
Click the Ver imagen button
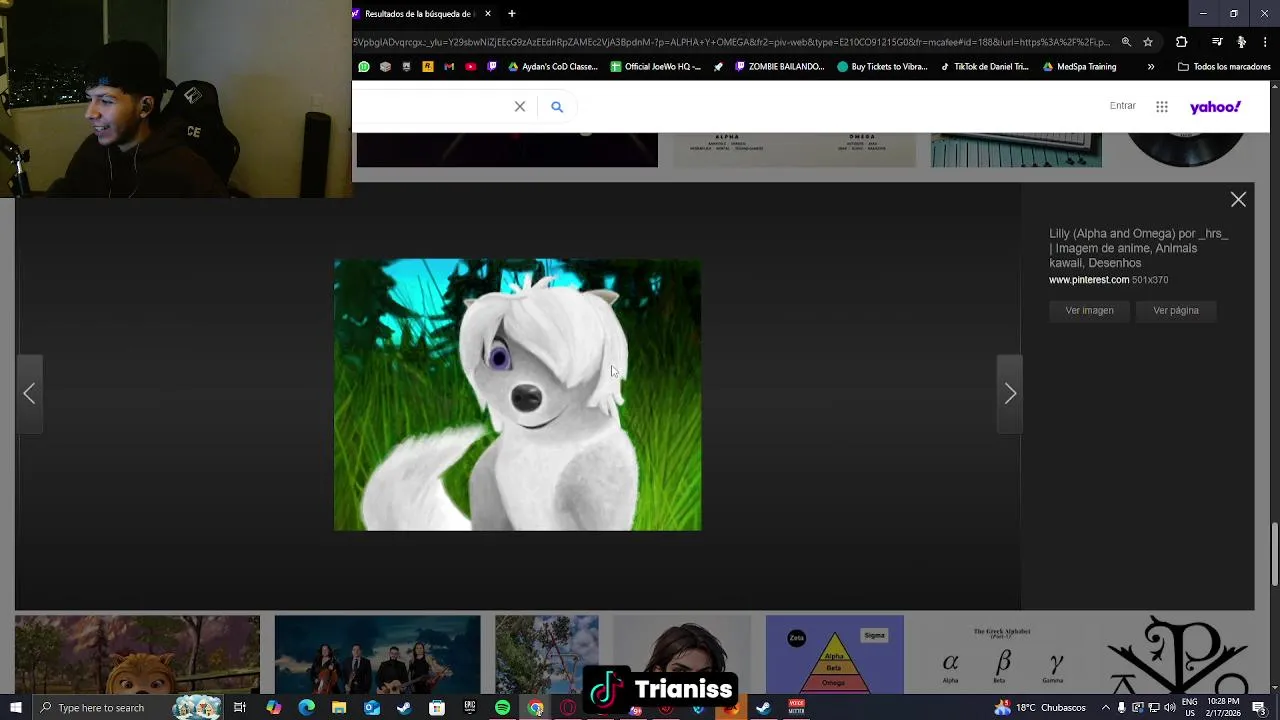pos(1089,310)
